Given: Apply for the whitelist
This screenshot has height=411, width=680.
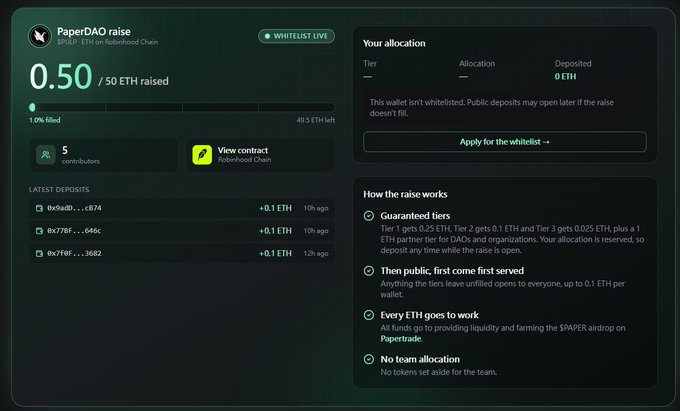Looking at the screenshot, I should (x=505, y=142).
